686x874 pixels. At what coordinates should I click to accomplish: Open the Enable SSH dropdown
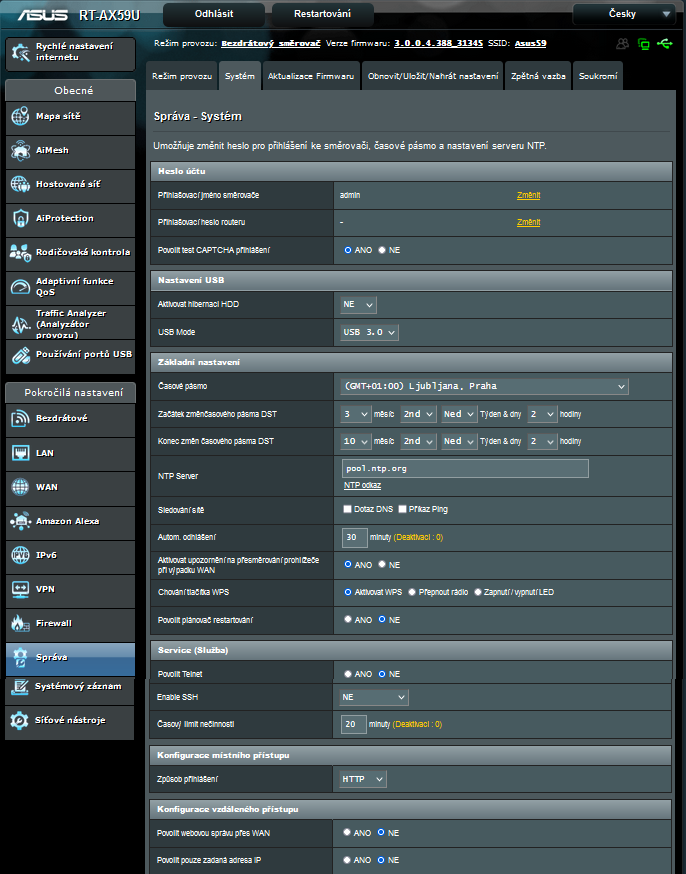pos(374,697)
